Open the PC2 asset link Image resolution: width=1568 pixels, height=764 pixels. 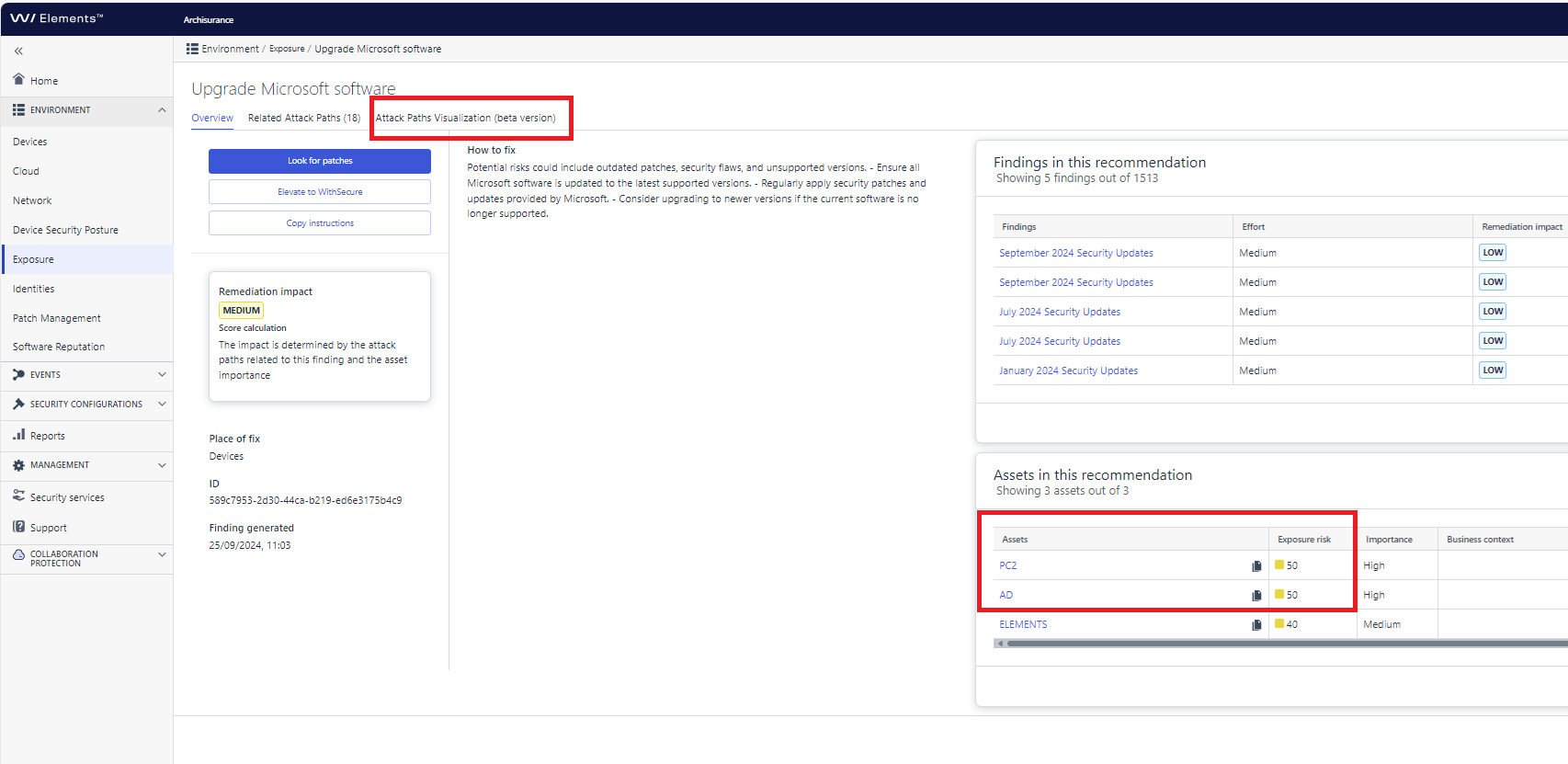(1008, 565)
